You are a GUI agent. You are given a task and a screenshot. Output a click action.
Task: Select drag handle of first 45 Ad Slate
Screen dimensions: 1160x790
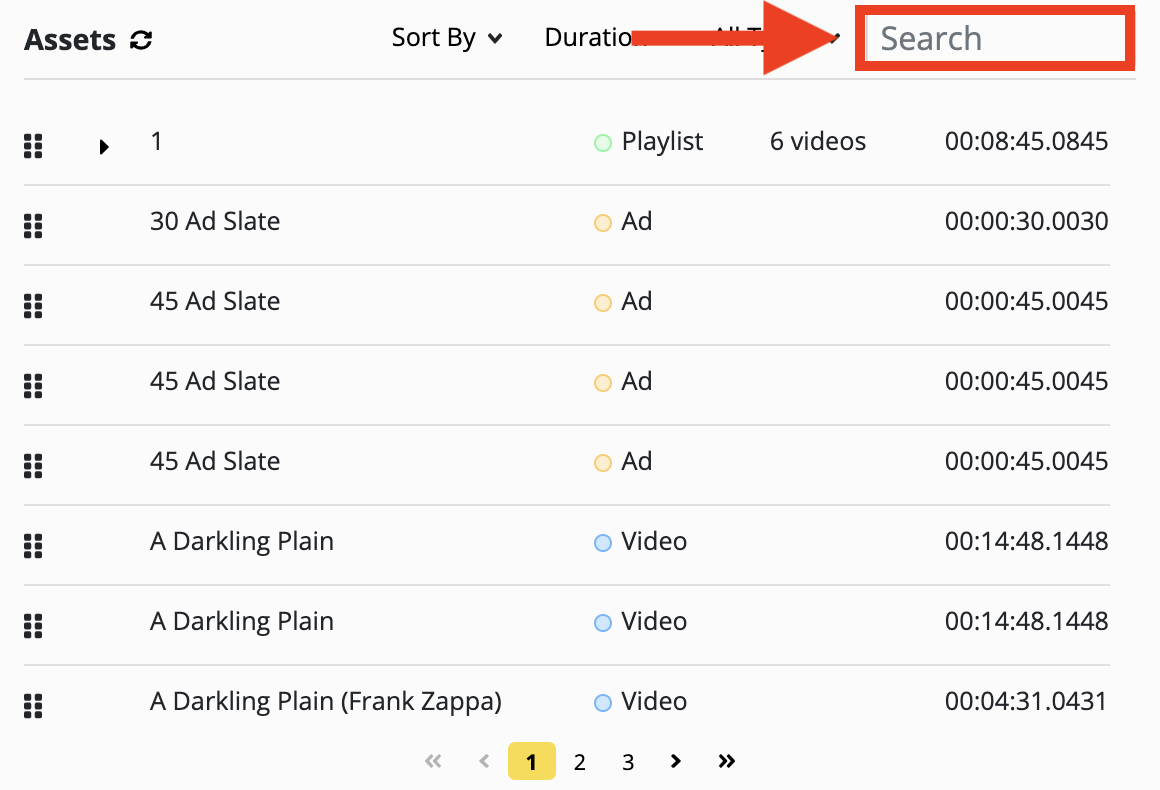(x=33, y=305)
